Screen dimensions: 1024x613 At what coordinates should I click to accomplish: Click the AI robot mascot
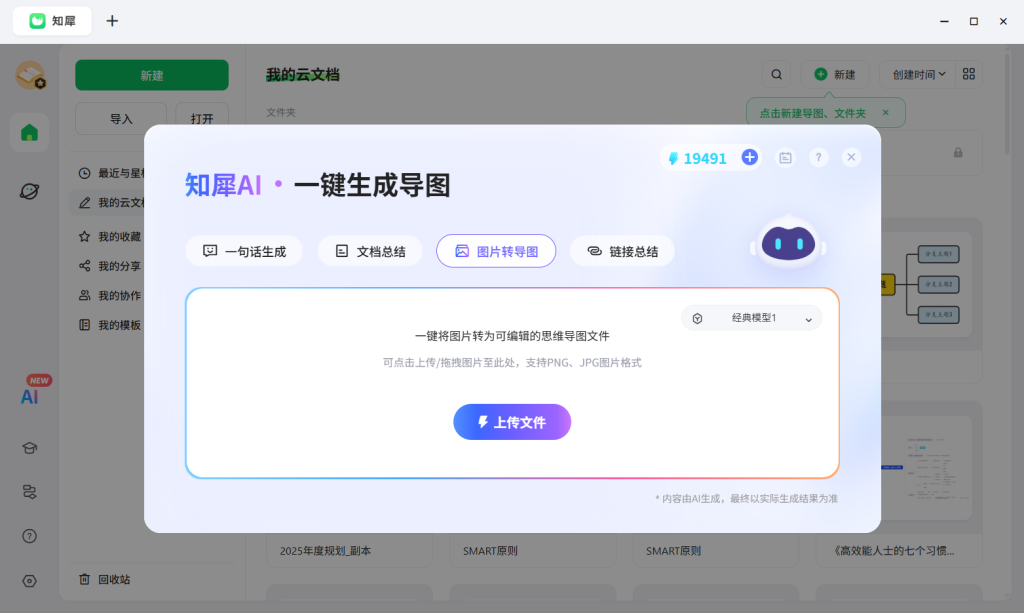788,242
